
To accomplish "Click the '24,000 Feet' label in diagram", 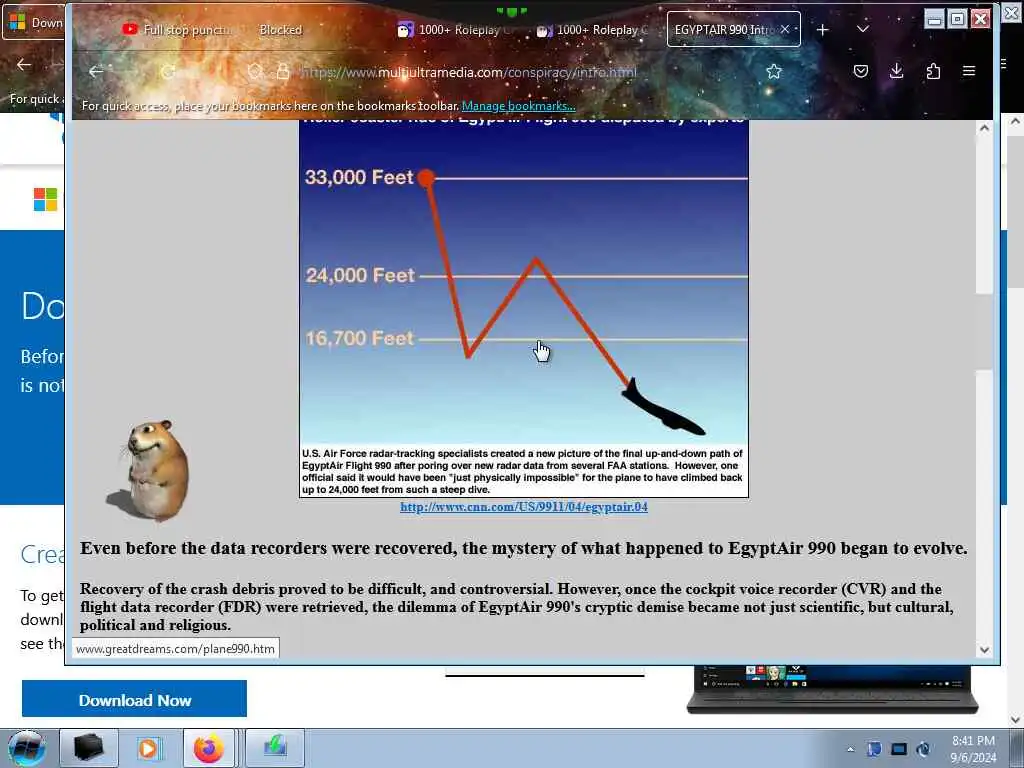I will click(360, 275).
